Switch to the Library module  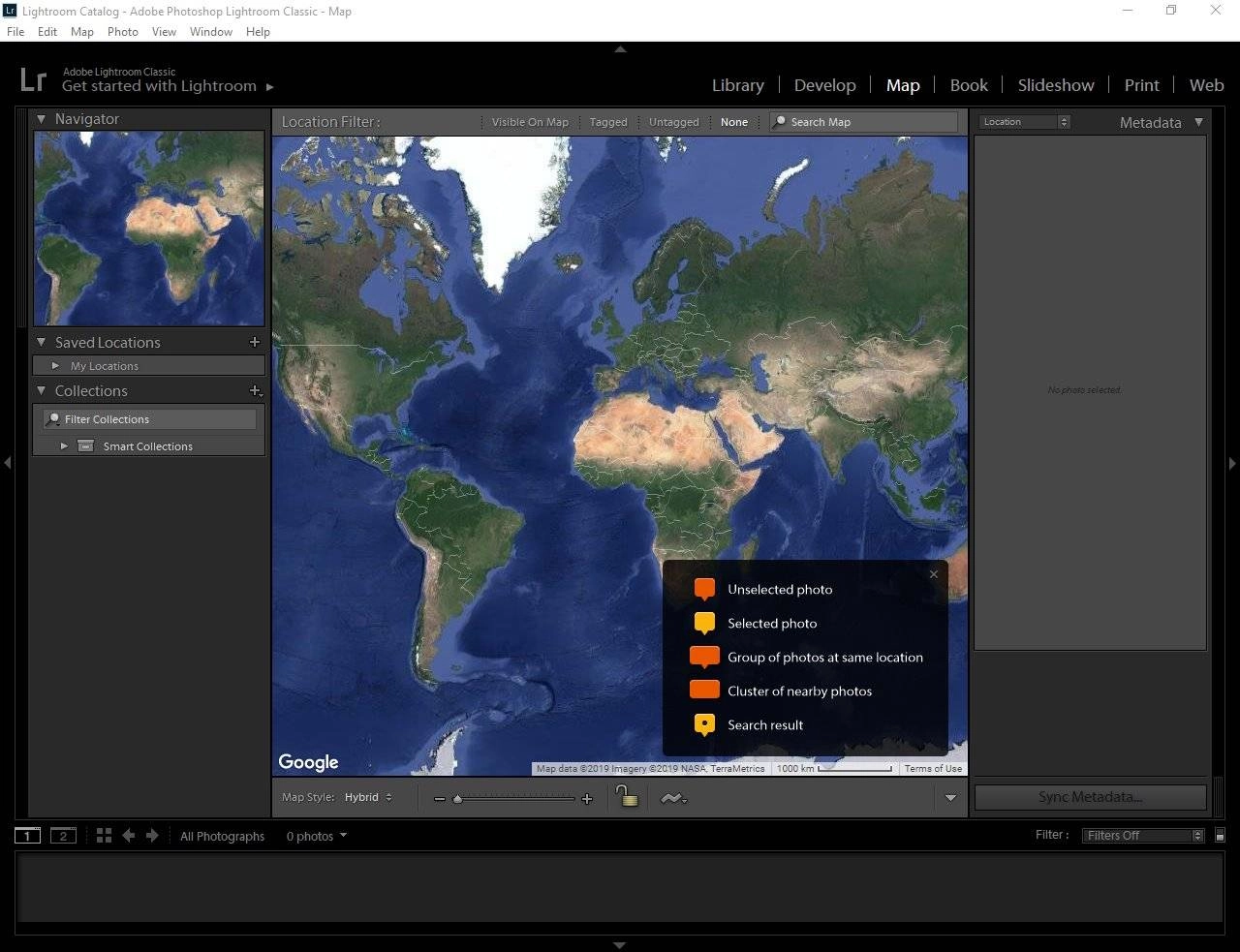coord(738,85)
